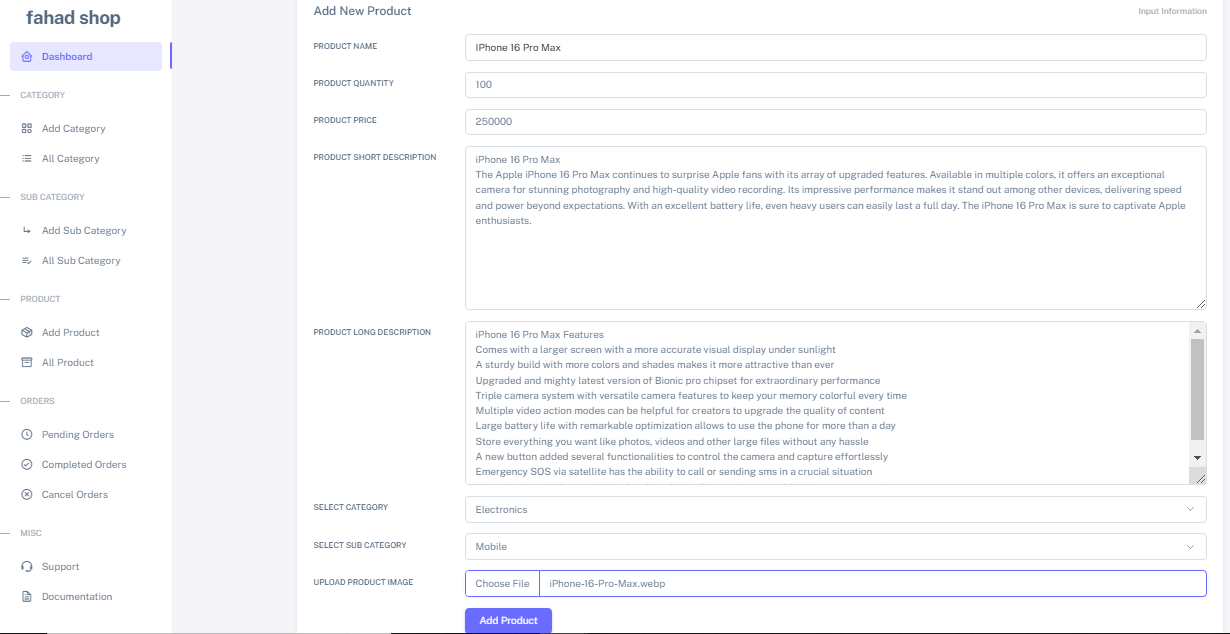
Task: Click the line about Emergency SOS via satellite
Action: [x=673, y=472]
